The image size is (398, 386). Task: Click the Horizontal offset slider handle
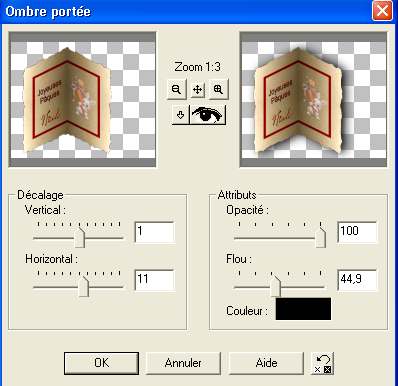(x=83, y=287)
